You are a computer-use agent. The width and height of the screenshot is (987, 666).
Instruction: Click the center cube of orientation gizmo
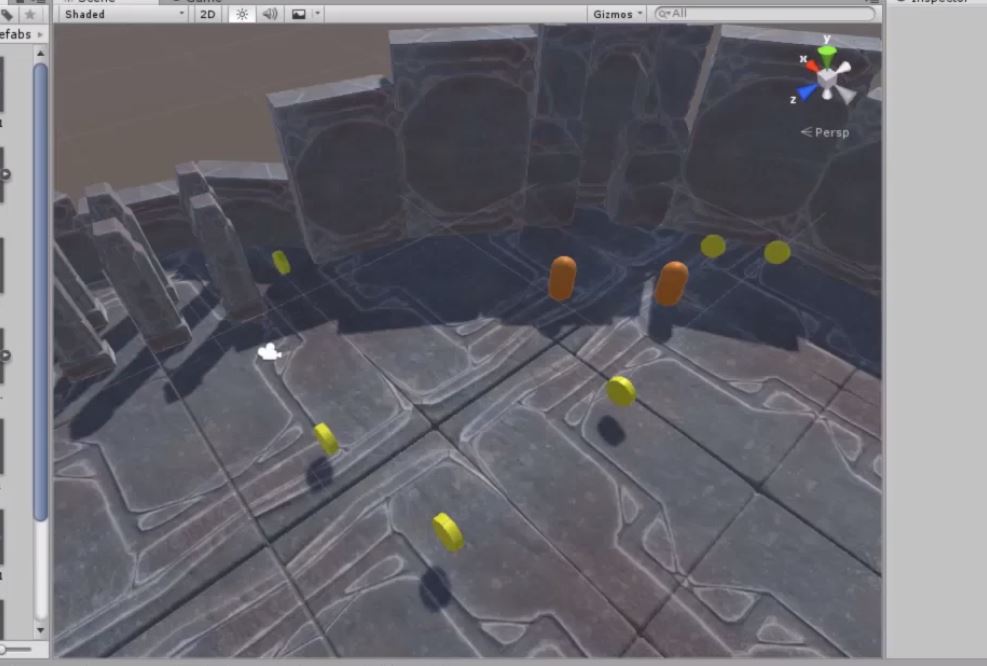pos(827,79)
